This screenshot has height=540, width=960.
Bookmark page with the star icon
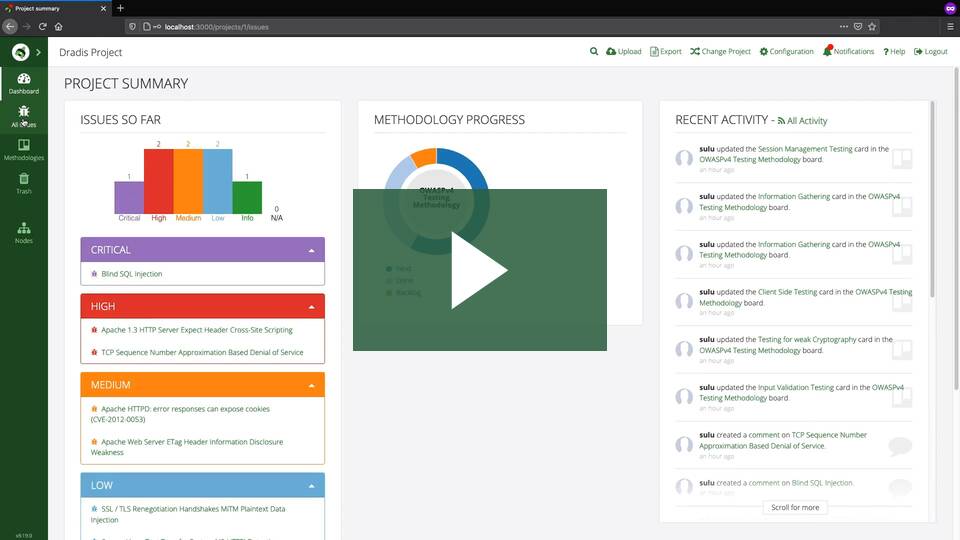872,26
